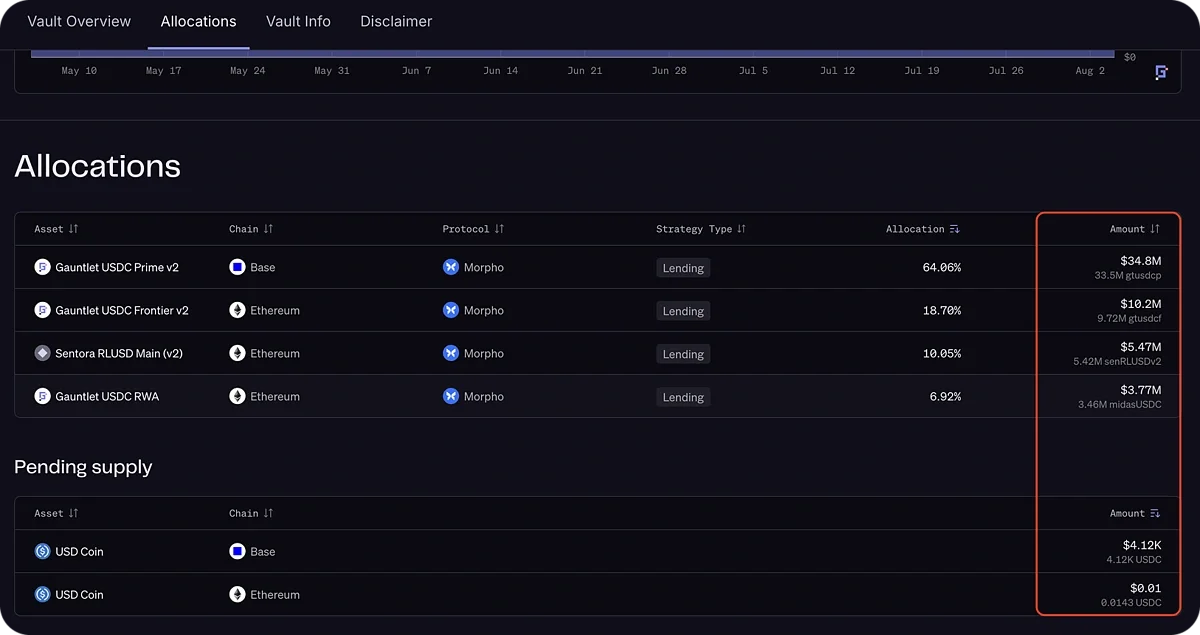Screen dimensions: 1200x635
Task: Click the 33.5M gtusdcp sub-amount
Action: click(x=1128, y=275)
